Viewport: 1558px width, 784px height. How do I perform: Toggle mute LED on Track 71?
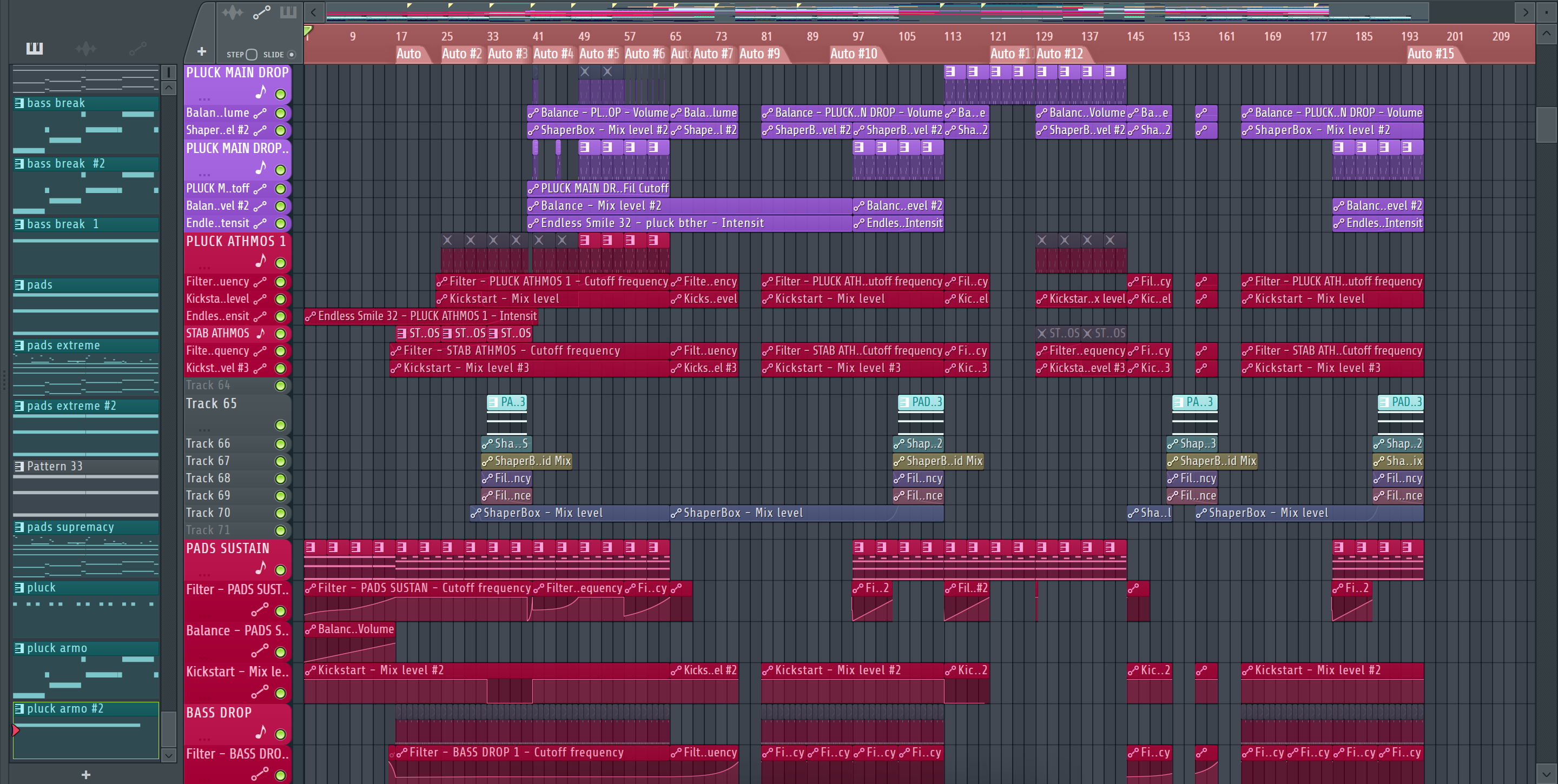(x=281, y=531)
